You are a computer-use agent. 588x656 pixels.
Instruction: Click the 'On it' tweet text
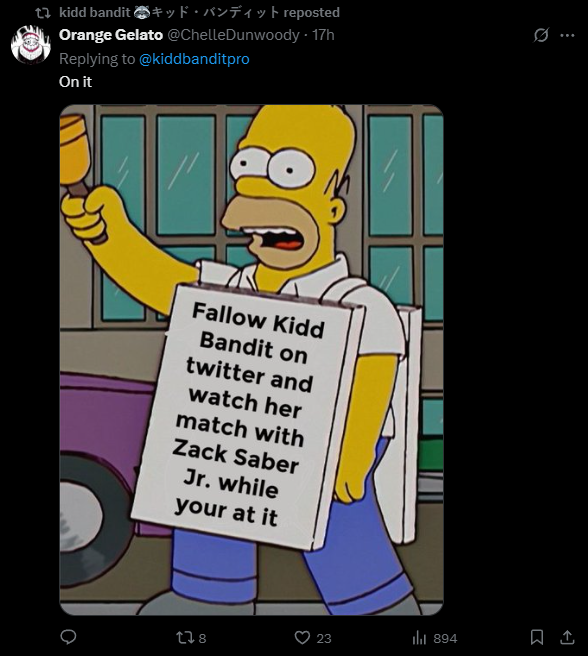tap(75, 82)
